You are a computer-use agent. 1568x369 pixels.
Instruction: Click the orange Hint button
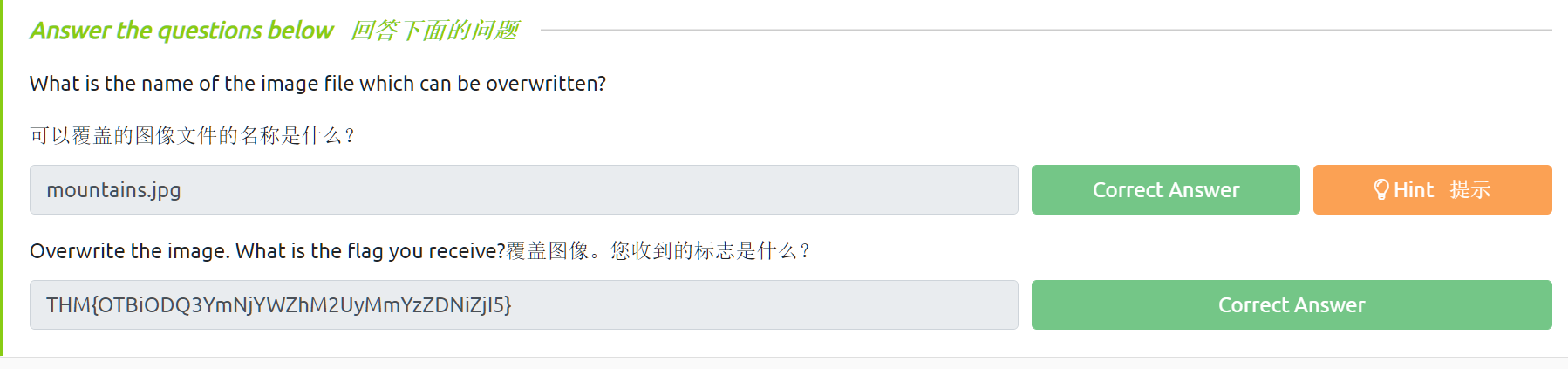pos(1432,189)
